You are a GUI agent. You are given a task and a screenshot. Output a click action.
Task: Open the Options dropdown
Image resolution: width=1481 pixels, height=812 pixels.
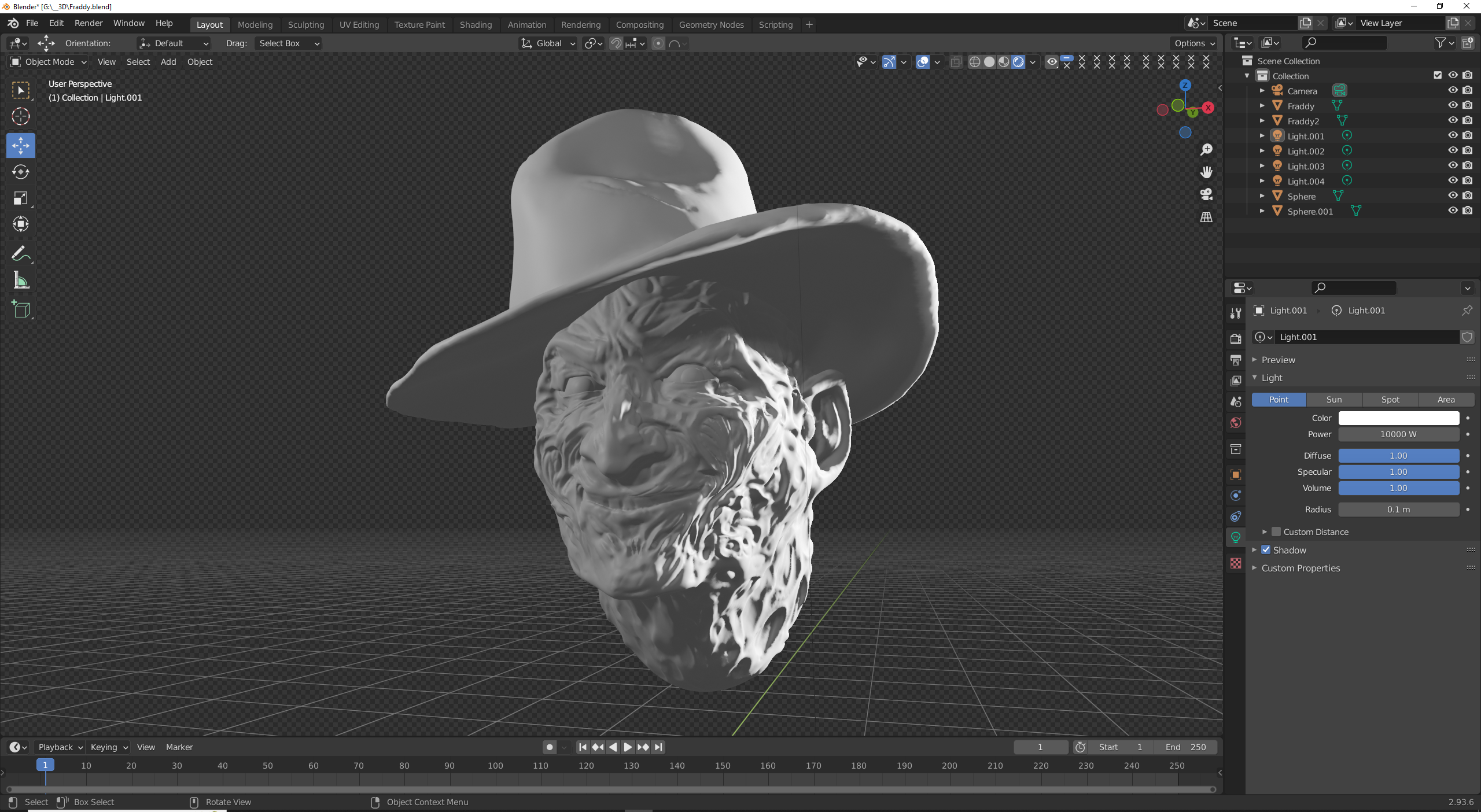pyautogui.click(x=1194, y=43)
